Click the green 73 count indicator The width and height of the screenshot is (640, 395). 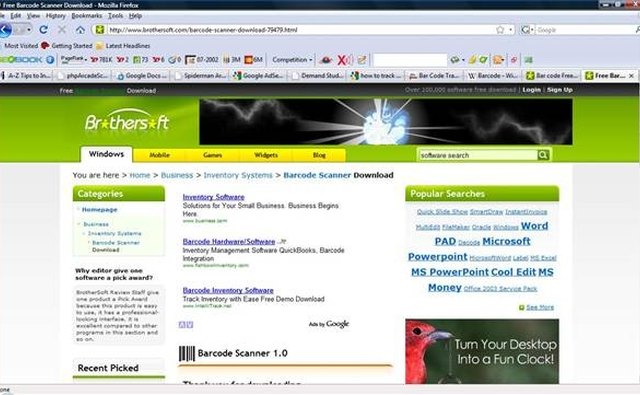pyautogui.click(x=141, y=60)
